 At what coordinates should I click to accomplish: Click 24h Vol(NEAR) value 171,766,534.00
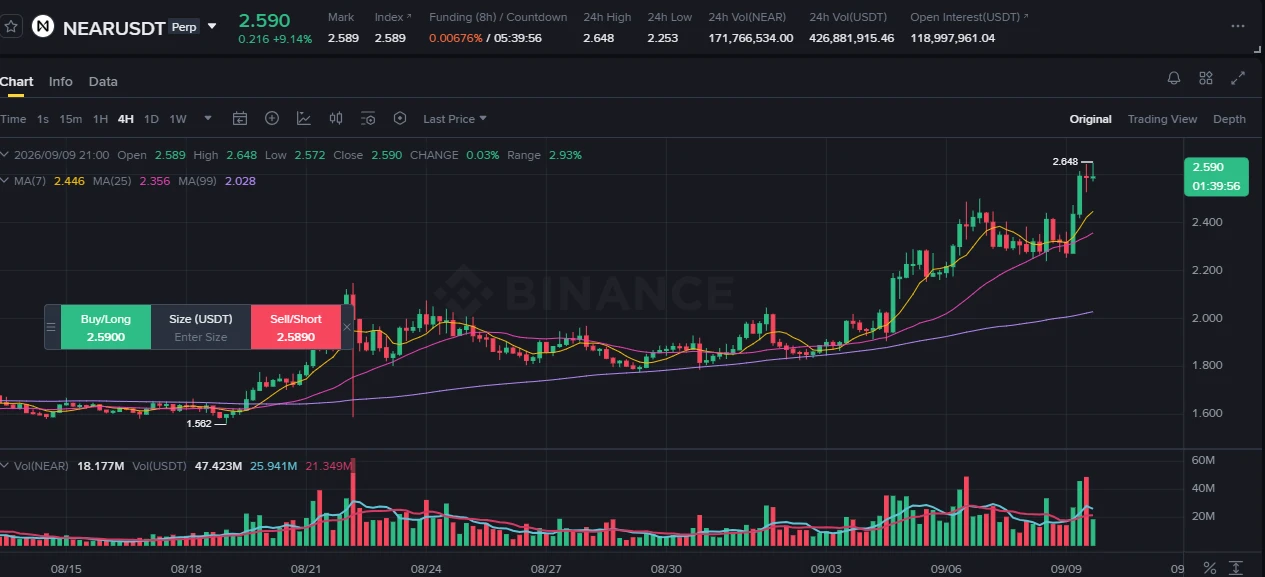[x=751, y=38]
